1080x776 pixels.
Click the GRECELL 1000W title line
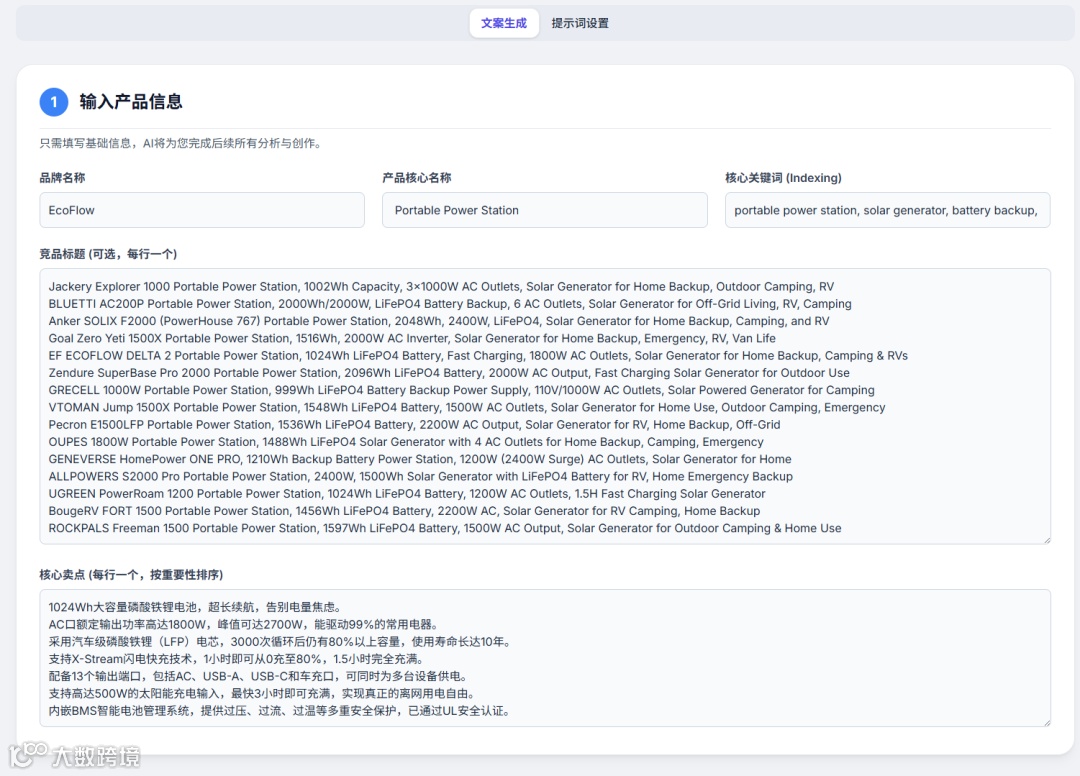click(x=461, y=390)
